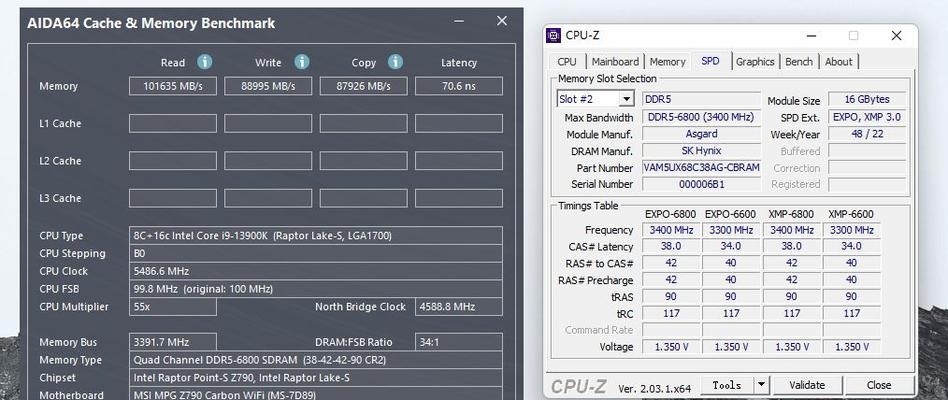Click the Write info icon in AIDA64
Image resolution: width=948 pixels, height=400 pixels.
tap(302, 62)
